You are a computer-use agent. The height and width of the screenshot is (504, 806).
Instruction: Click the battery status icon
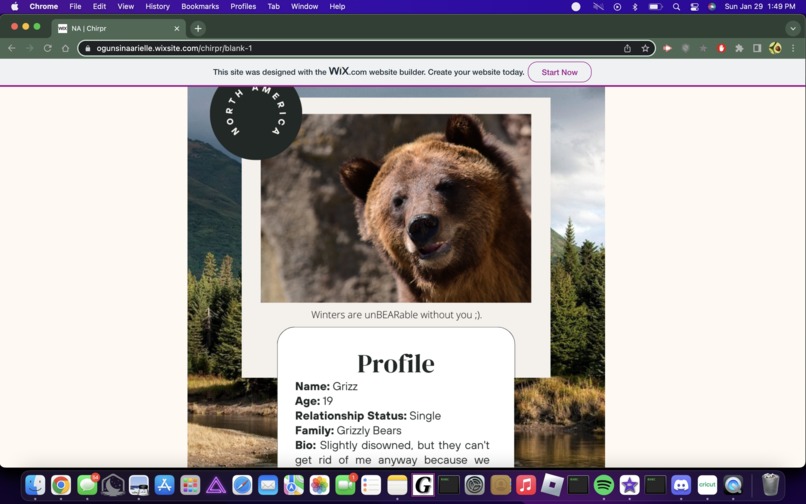pos(655,7)
